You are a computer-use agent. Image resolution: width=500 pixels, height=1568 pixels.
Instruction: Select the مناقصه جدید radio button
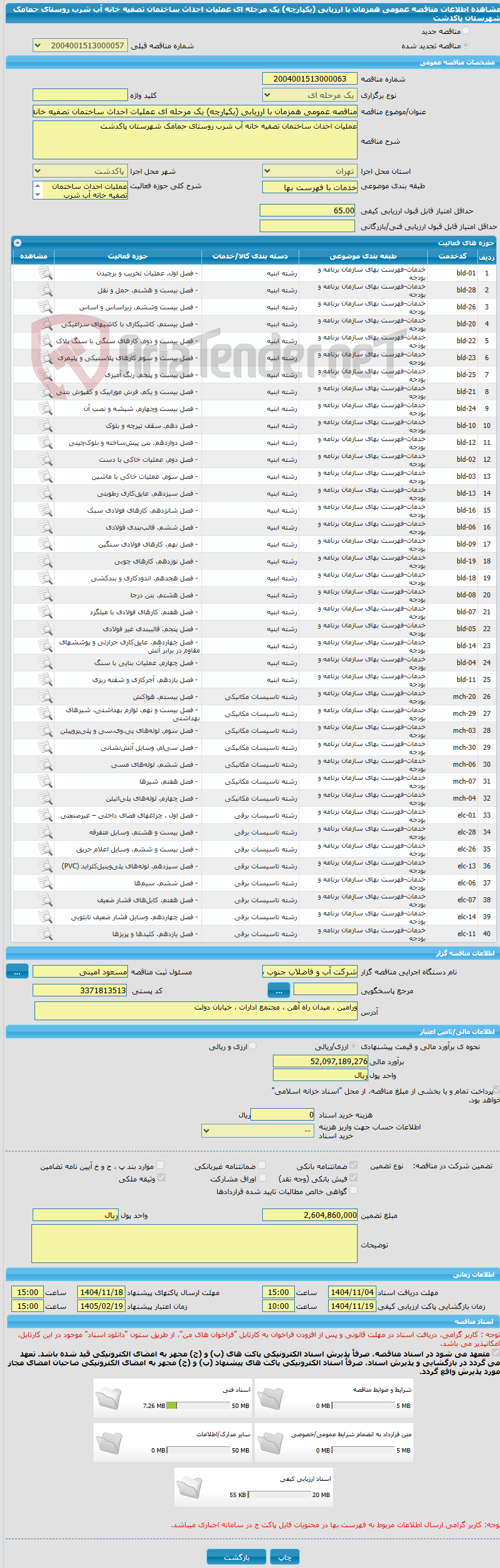click(x=465, y=31)
